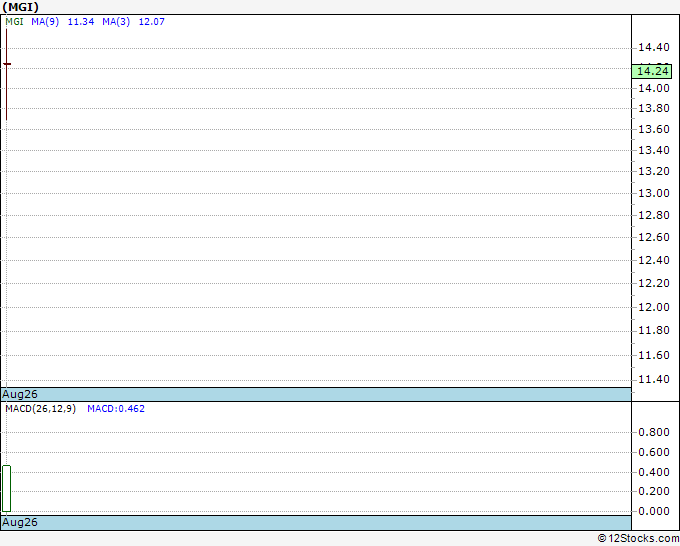
Task: Click the 11.40 price axis label
Action: coord(654,379)
